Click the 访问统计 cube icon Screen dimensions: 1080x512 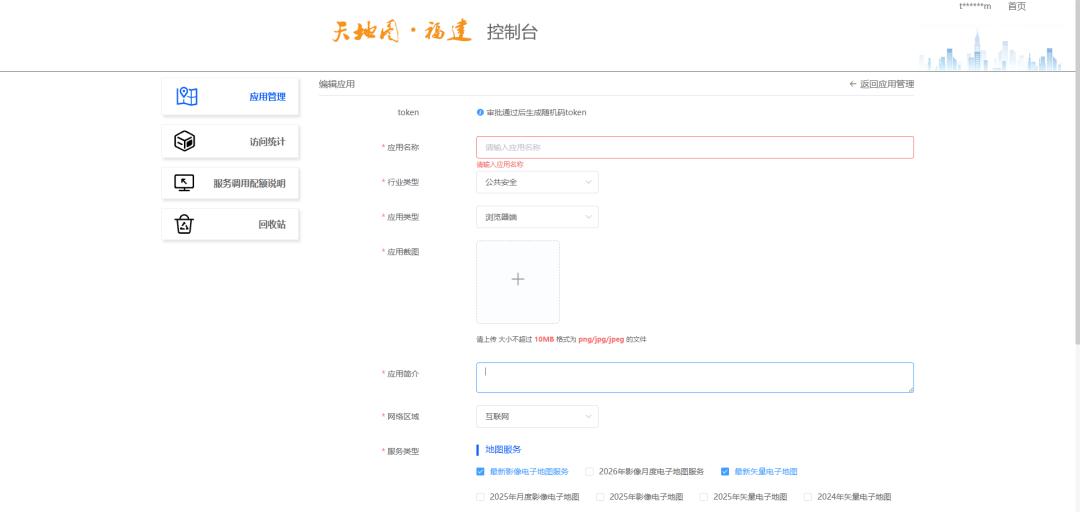coord(185,142)
